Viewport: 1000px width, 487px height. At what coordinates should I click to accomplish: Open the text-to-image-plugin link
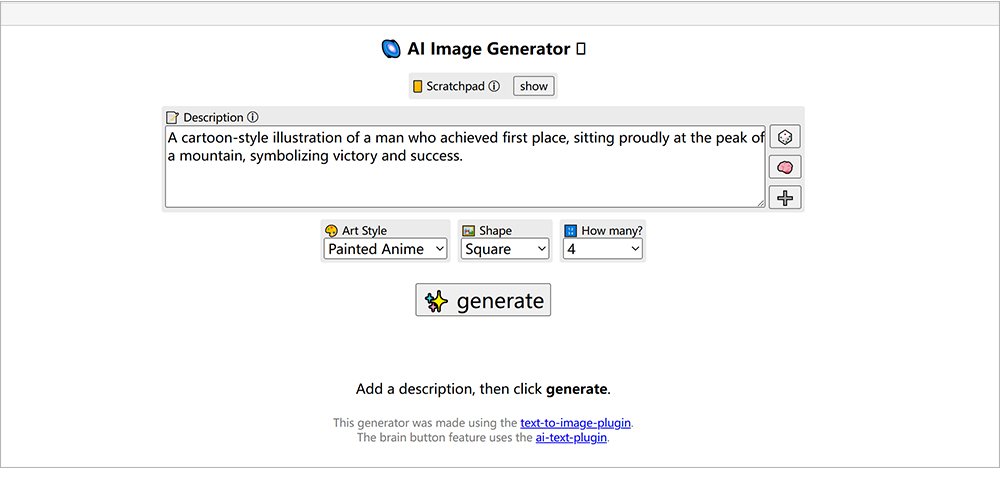pos(576,423)
